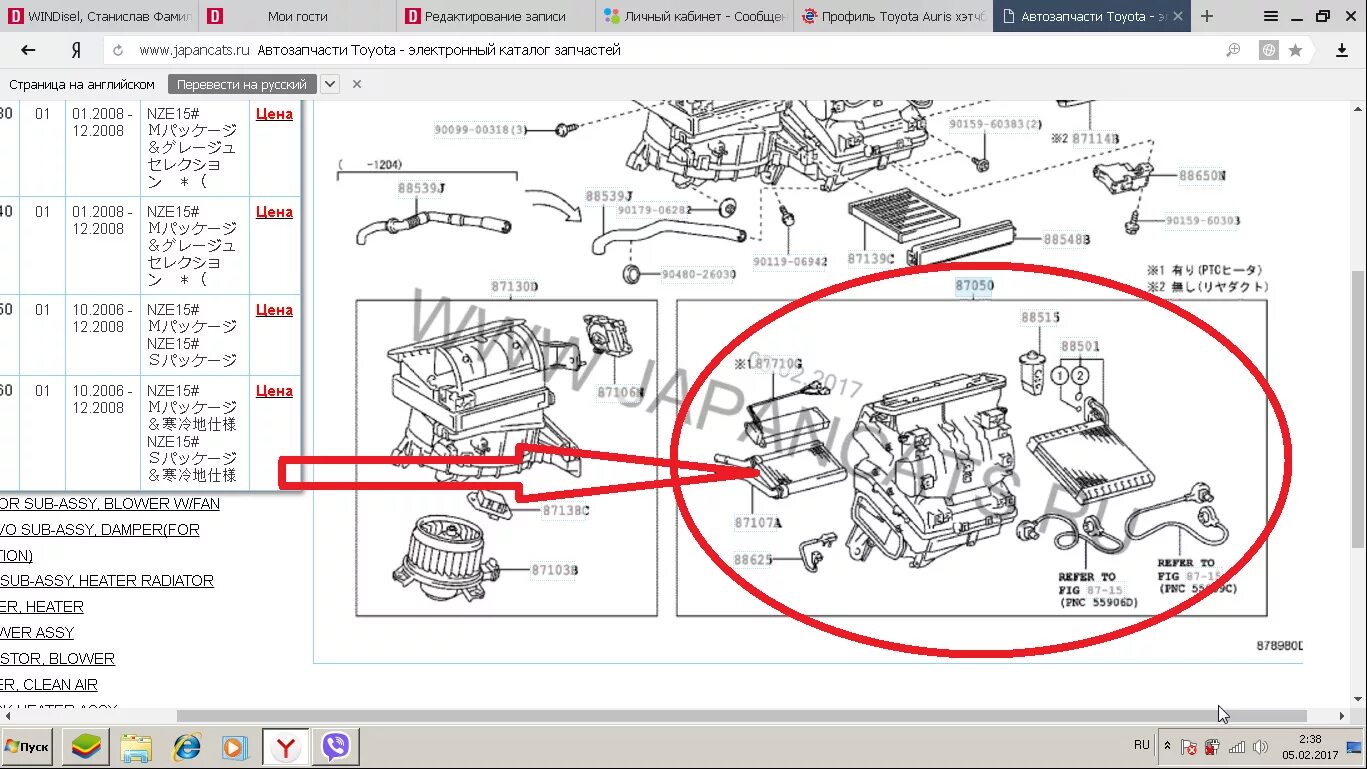
Task: Open SUB-ASSY, HEATER RADIATOR link
Action: pyautogui.click(x=107, y=581)
